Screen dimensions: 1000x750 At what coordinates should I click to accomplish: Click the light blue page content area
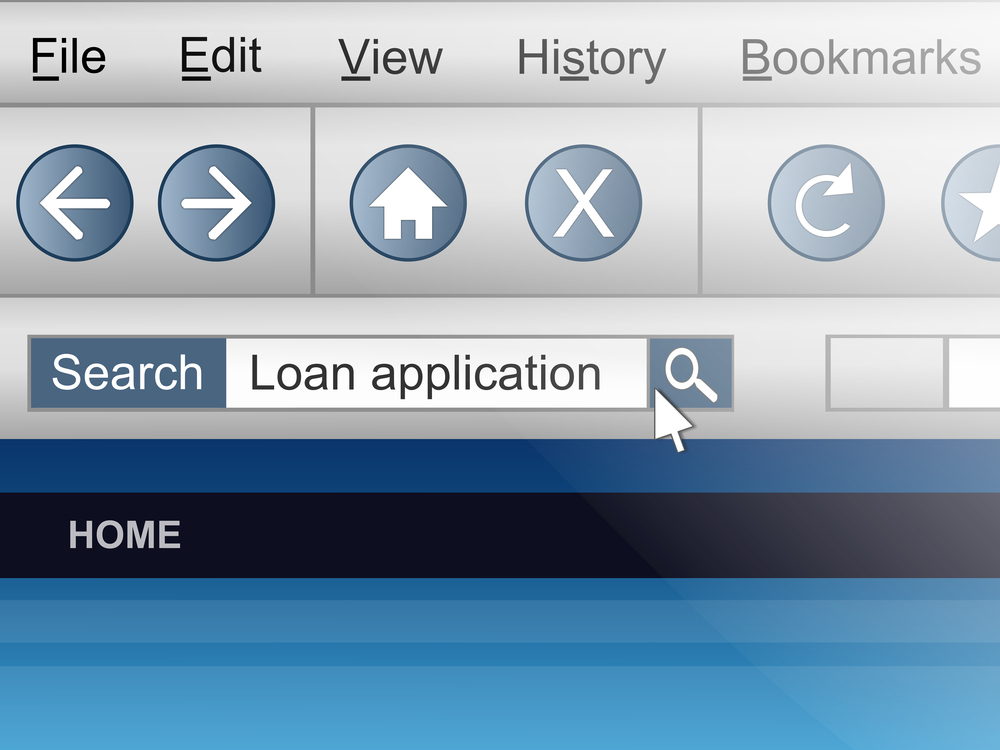pos(500,664)
